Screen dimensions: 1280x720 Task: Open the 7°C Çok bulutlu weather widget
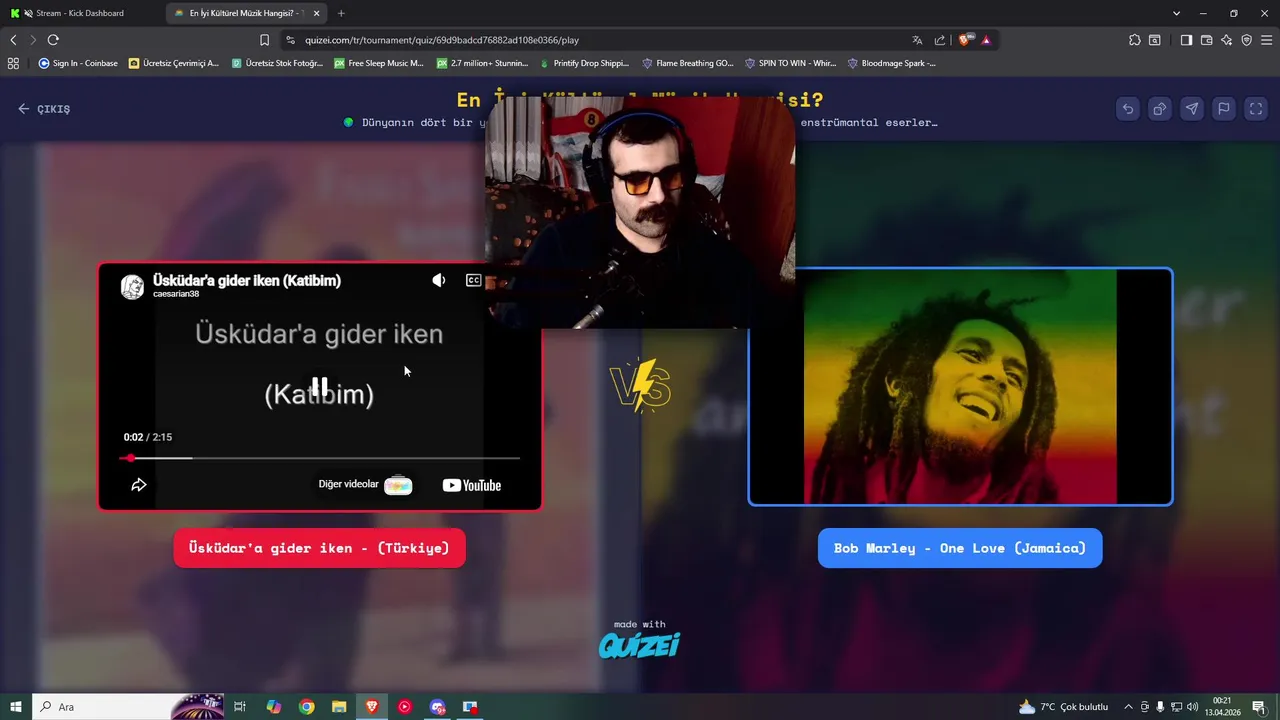(1063, 707)
